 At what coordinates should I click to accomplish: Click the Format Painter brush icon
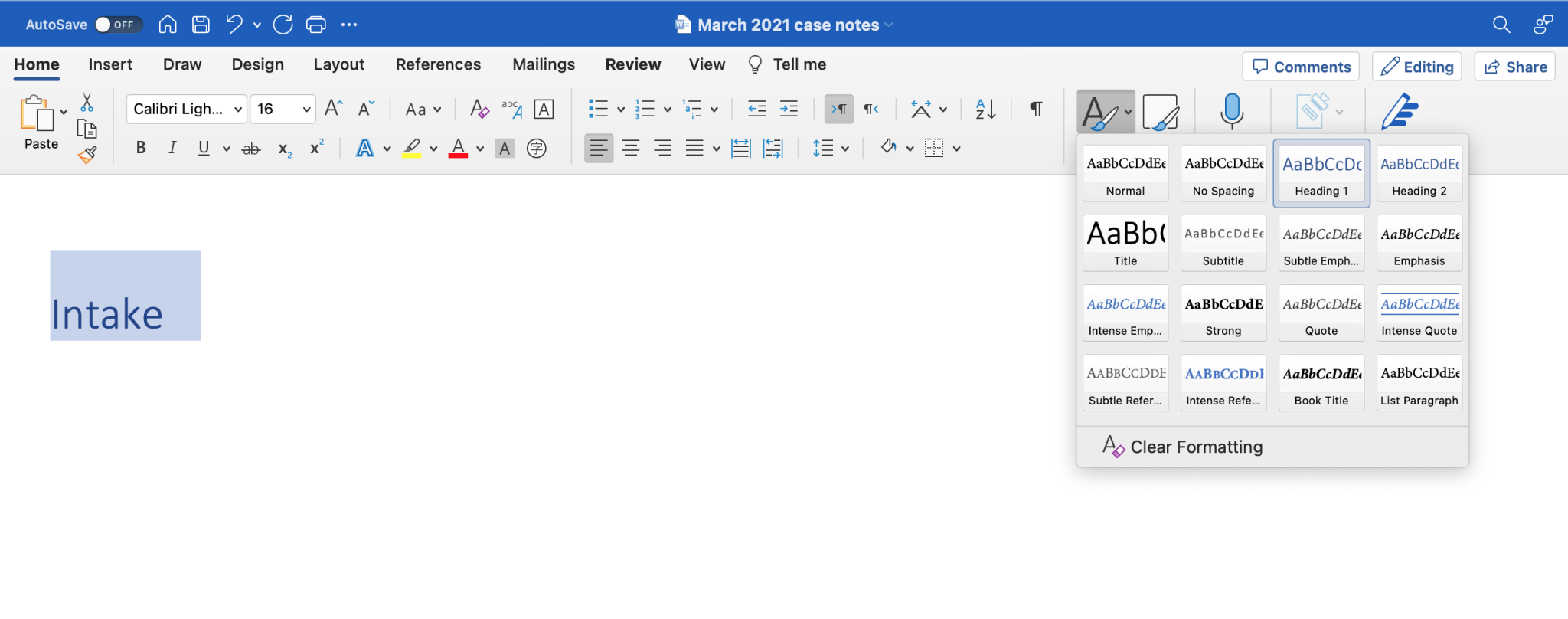87,156
